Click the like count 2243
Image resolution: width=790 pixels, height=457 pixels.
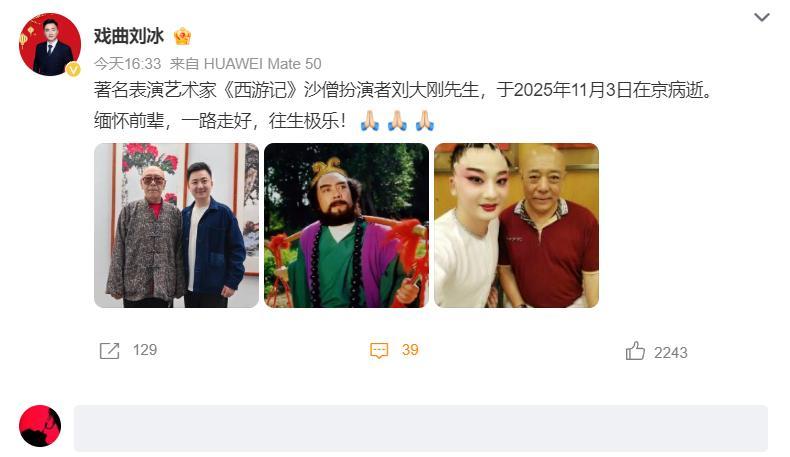671,353
